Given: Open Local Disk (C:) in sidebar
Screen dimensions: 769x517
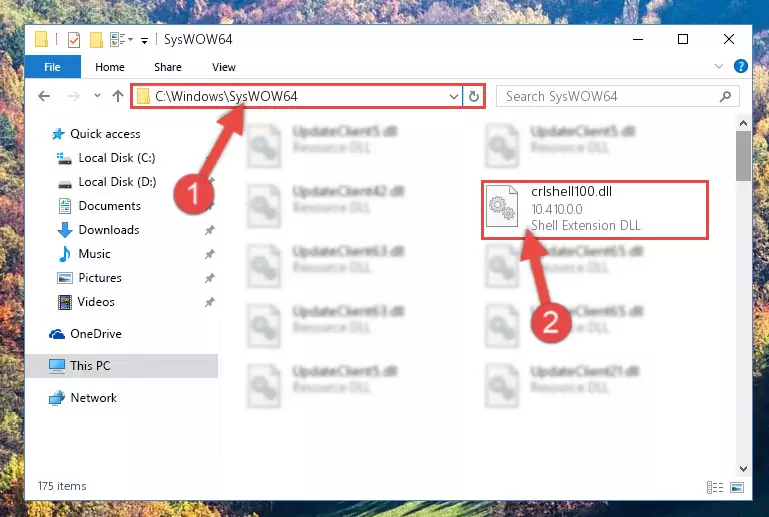Looking at the screenshot, I should pyautogui.click(x=117, y=158).
